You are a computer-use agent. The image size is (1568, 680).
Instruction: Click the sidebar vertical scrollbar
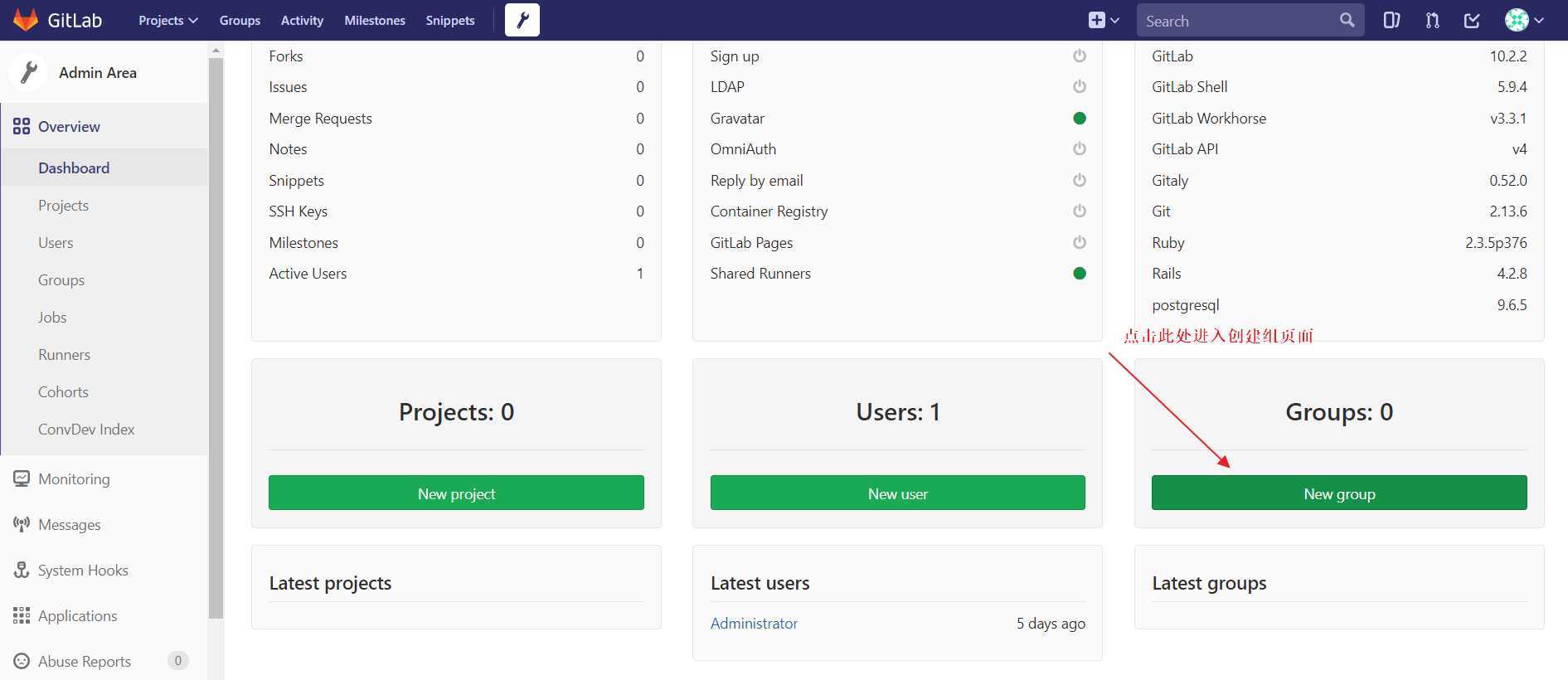(216, 338)
